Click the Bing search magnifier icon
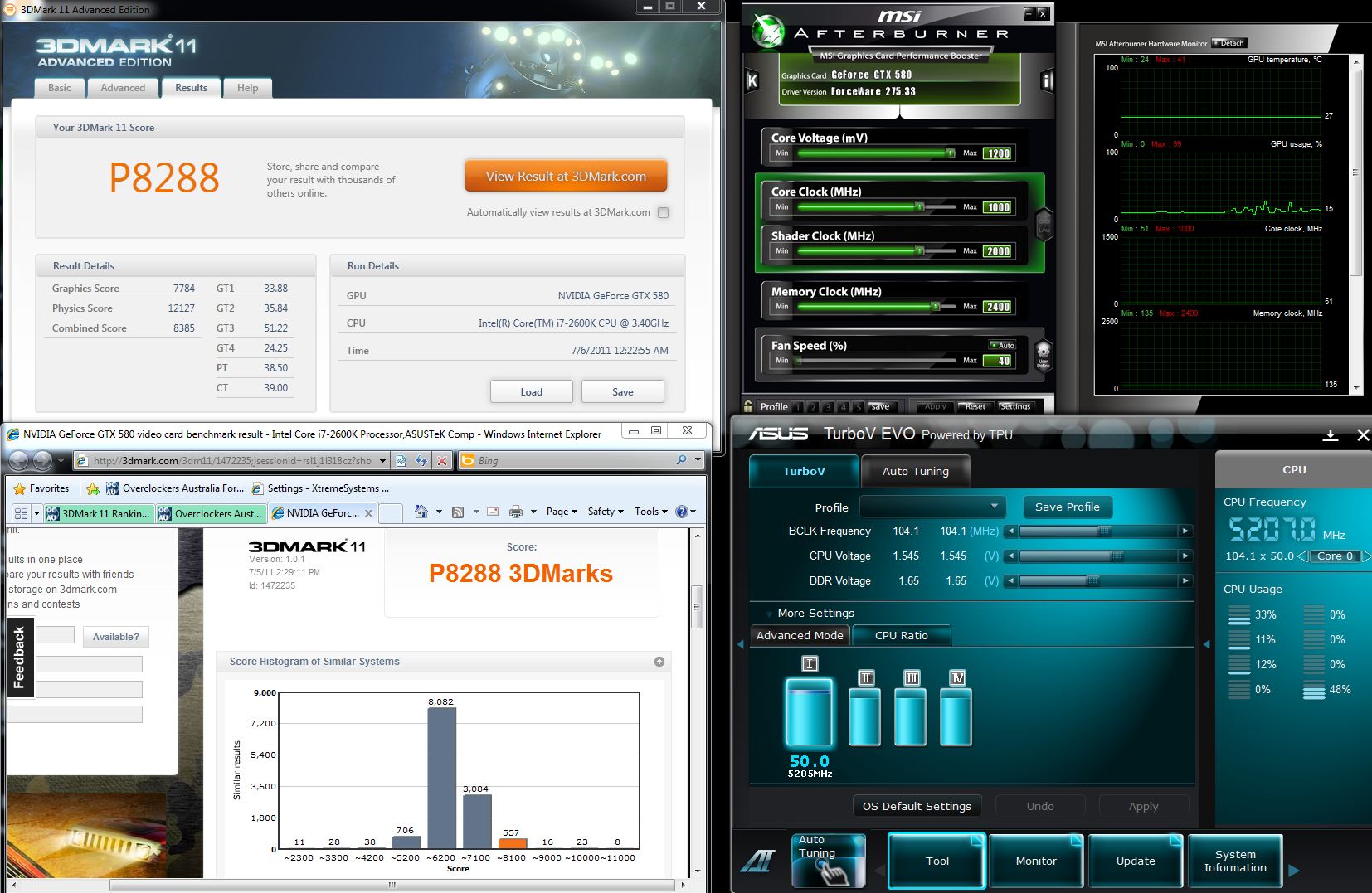Viewport: 1372px width, 893px height. [681, 460]
